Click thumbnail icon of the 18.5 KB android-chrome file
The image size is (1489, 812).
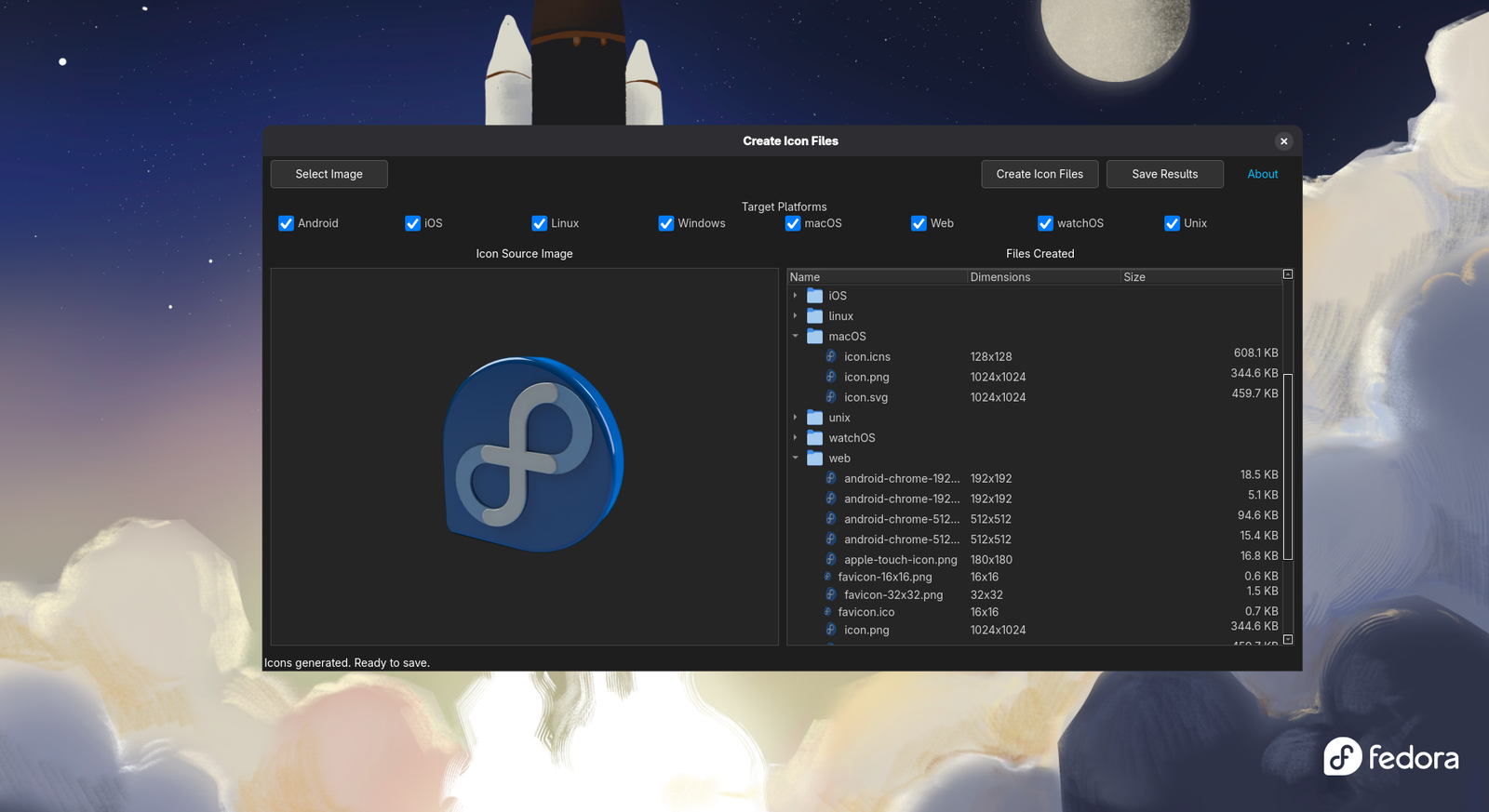click(x=830, y=478)
